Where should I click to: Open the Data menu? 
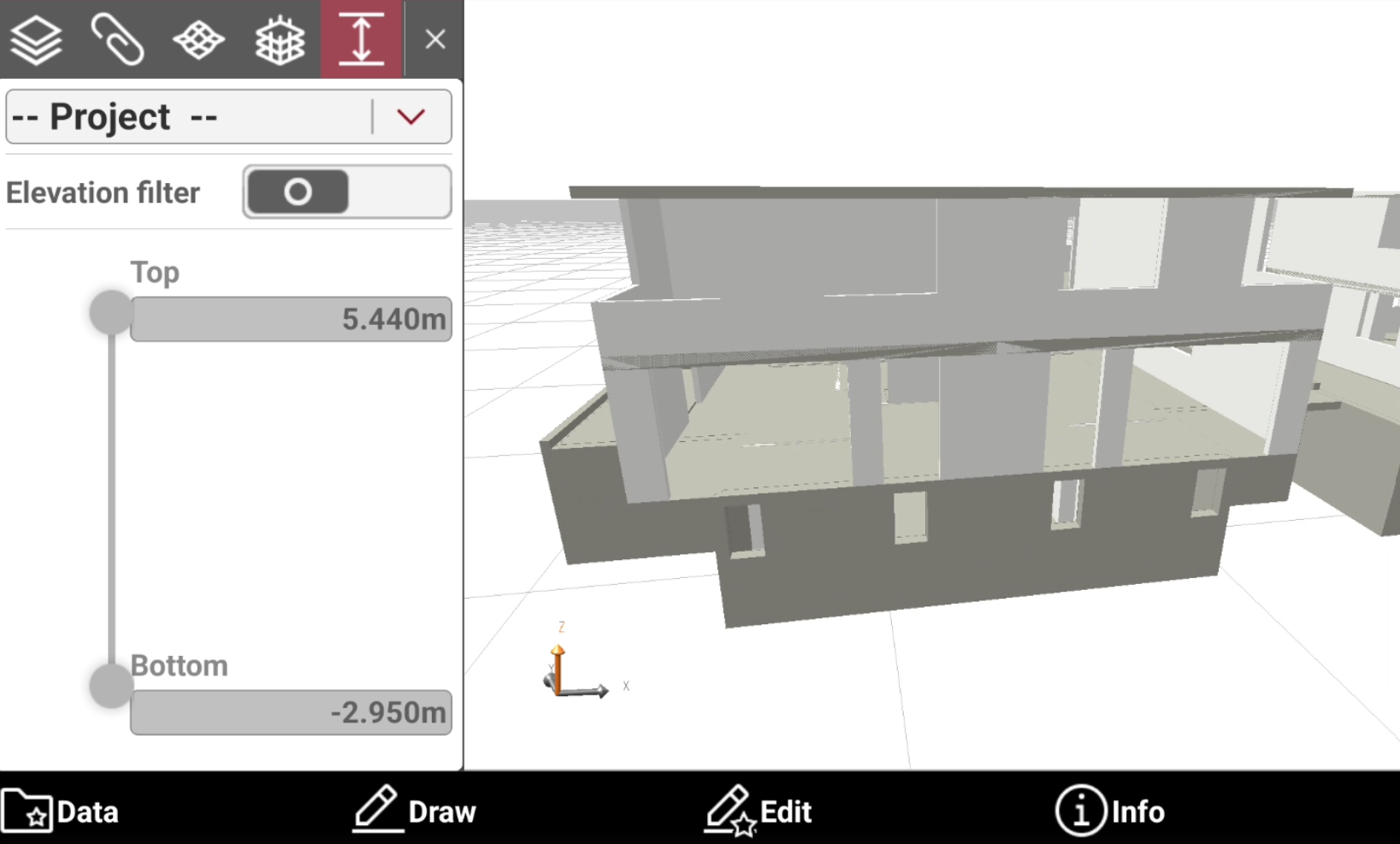coord(60,811)
